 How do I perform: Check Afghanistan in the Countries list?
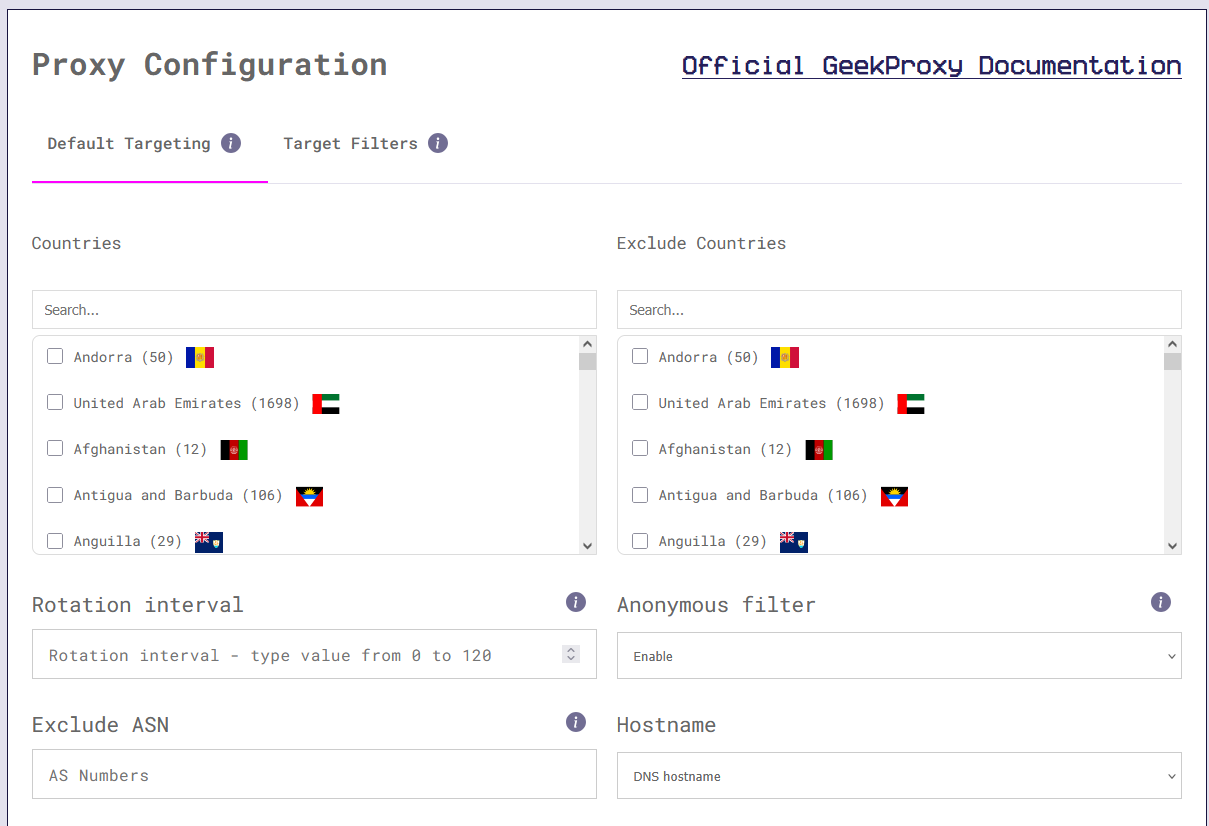[x=55, y=448]
